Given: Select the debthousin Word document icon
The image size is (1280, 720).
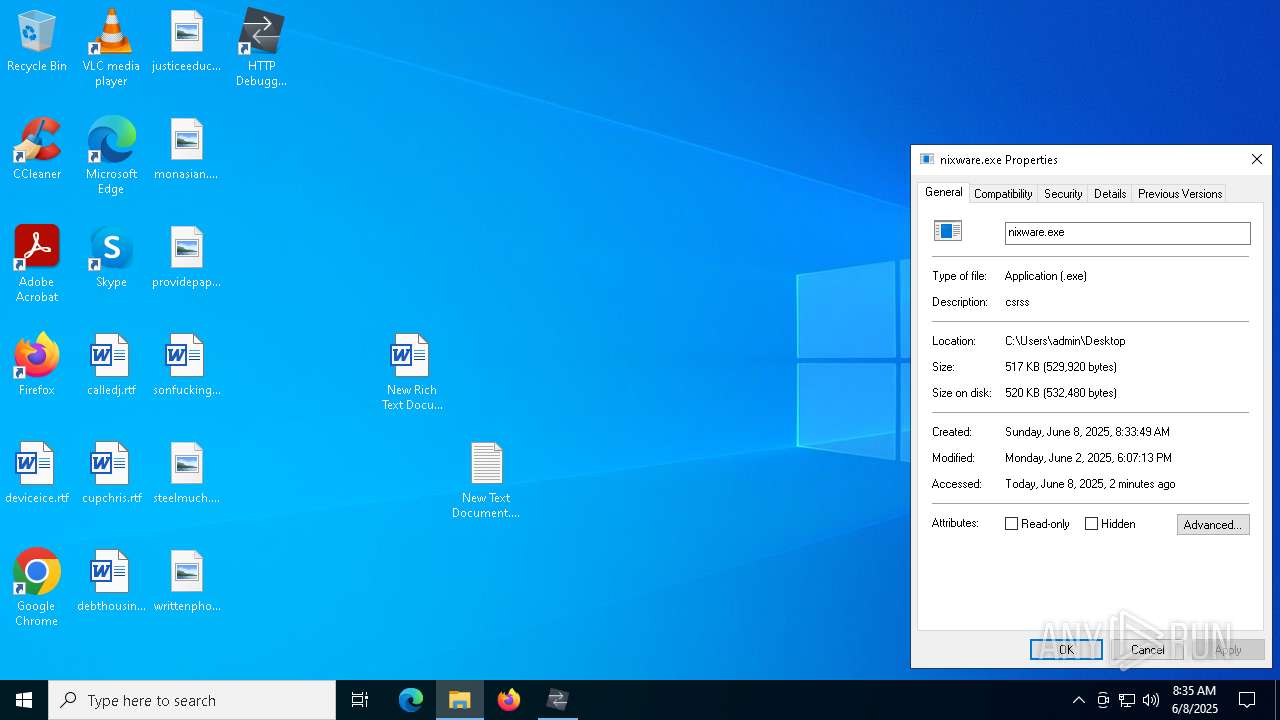Looking at the screenshot, I should coord(111,581).
